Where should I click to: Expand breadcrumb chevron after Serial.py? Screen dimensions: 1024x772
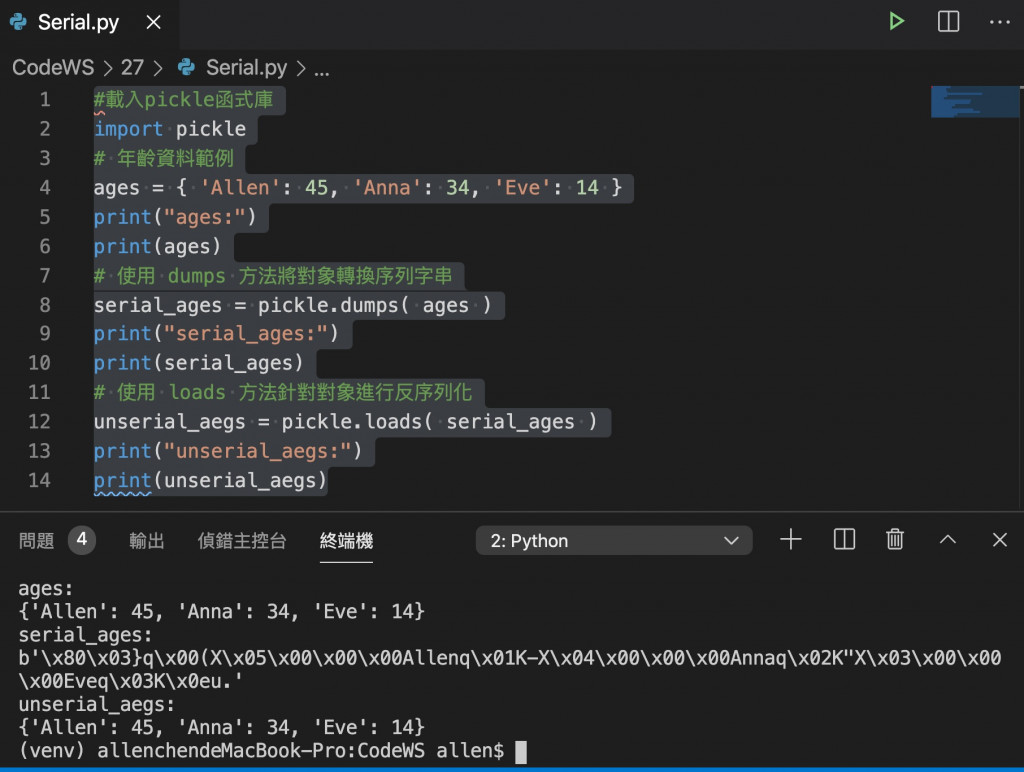pyautogui.click(x=301, y=68)
